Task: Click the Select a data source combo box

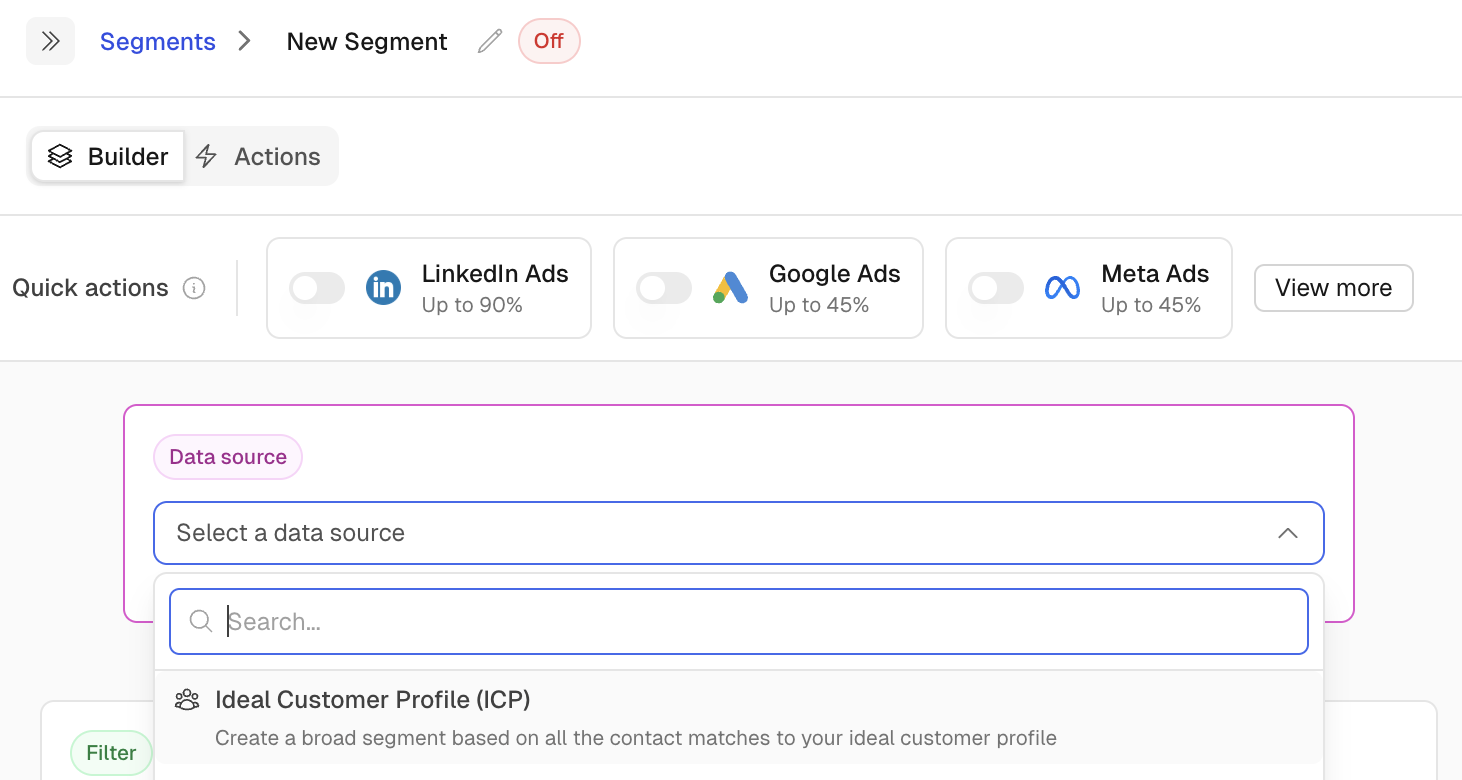Action: point(700,533)
